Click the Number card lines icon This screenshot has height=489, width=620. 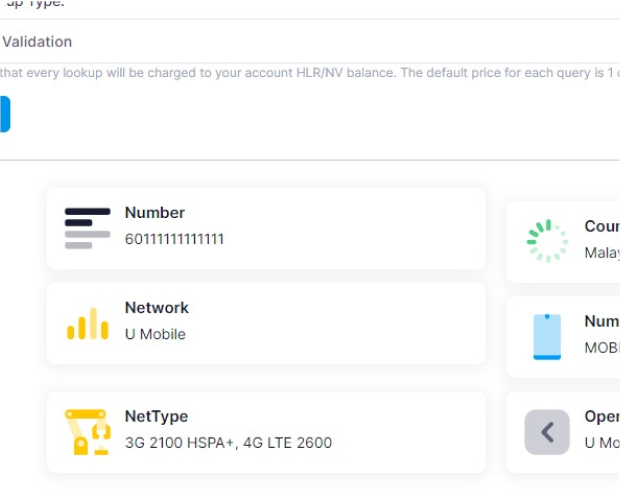click(87, 228)
